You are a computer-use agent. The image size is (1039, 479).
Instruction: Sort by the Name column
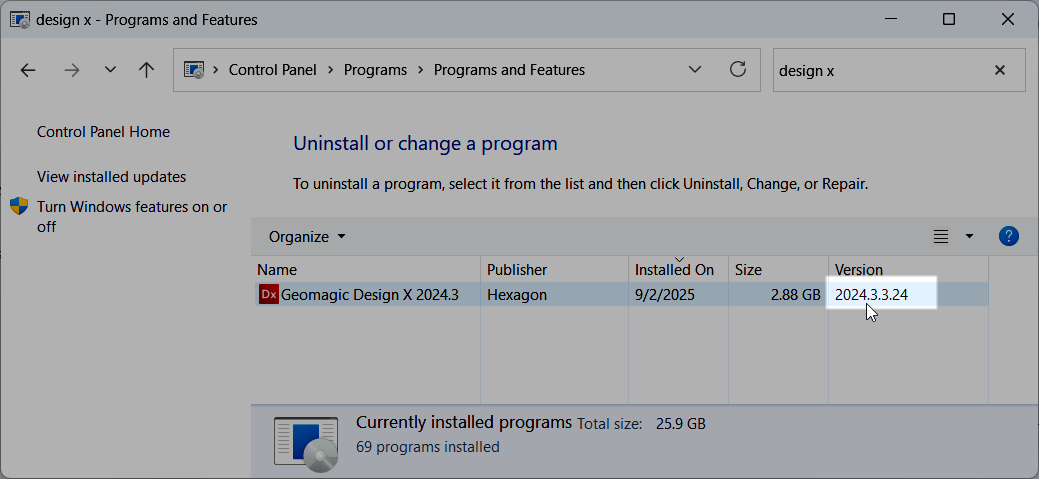pos(368,270)
